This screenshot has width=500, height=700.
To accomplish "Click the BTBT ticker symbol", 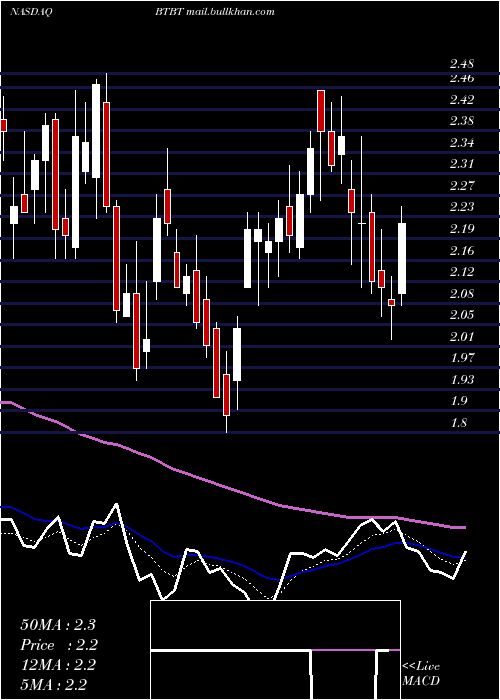I will [169, 12].
